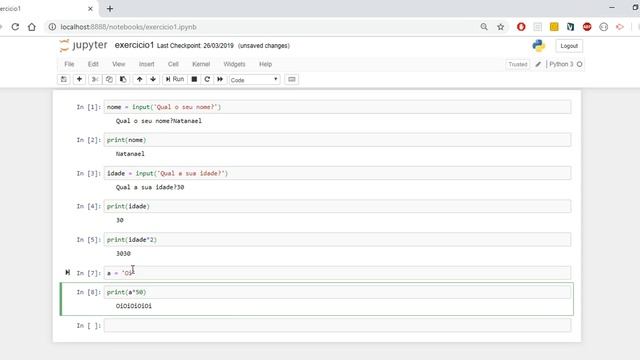The height and width of the screenshot is (360, 640).
Task: View site information icon
Action: click(x=52, y=27)
